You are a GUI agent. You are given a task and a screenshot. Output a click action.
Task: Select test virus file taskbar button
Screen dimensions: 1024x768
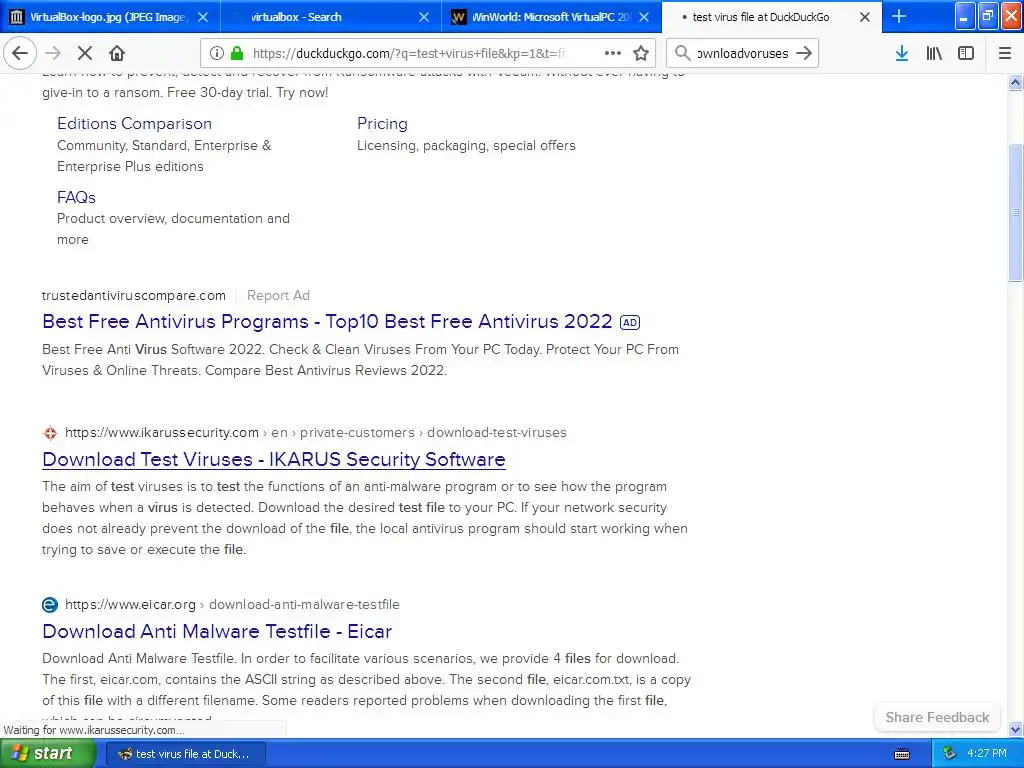click(x=185, y=754)
